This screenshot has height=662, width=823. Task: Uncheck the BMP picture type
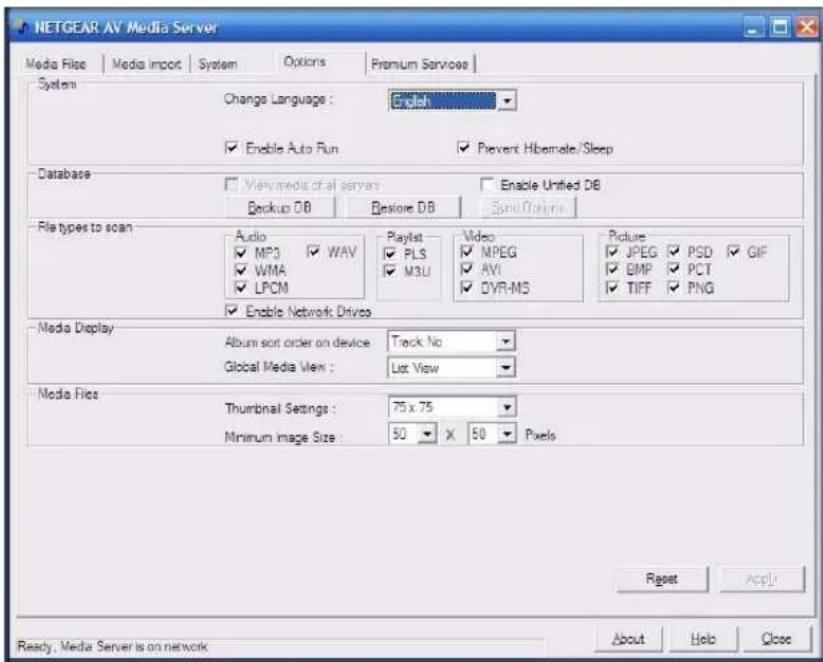point(611,269)
